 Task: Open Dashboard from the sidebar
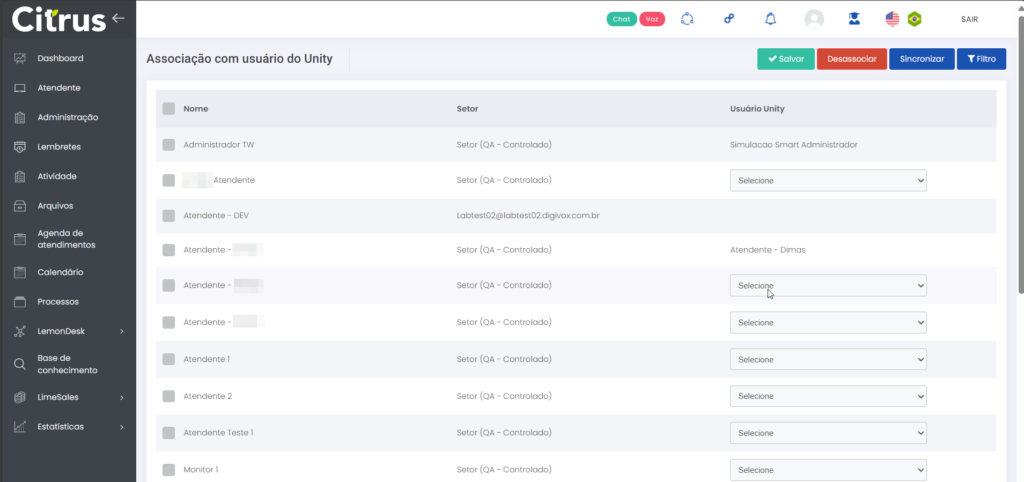(x=60, y=59)
